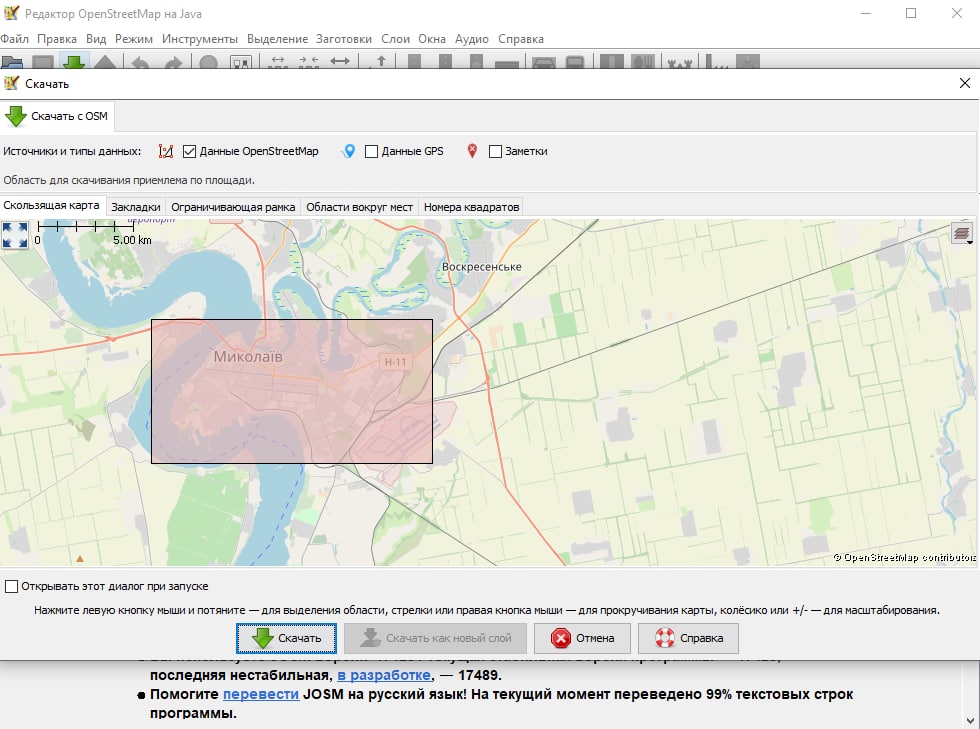This screenshot has height=729, width=980.
Task: Close the Скачать dialog
Action: click(964, 83)
